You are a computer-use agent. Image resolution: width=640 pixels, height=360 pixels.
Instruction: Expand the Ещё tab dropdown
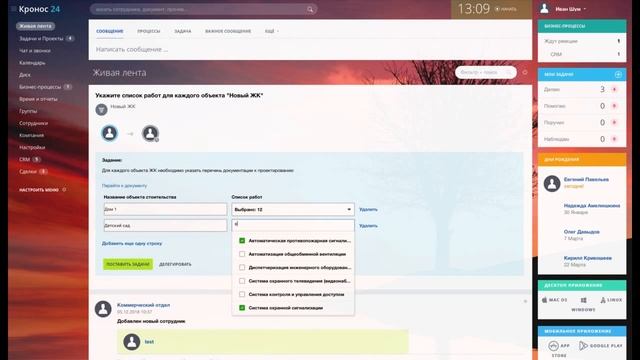point(271,31)
